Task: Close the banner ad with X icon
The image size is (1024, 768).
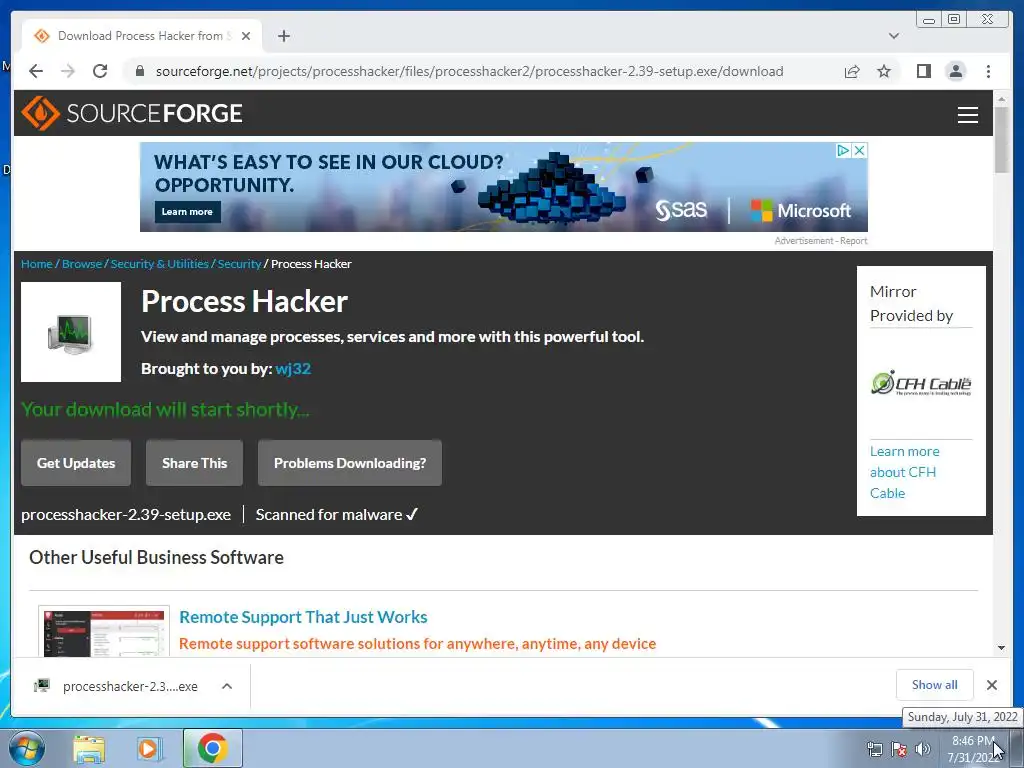Action: point(860,150)
